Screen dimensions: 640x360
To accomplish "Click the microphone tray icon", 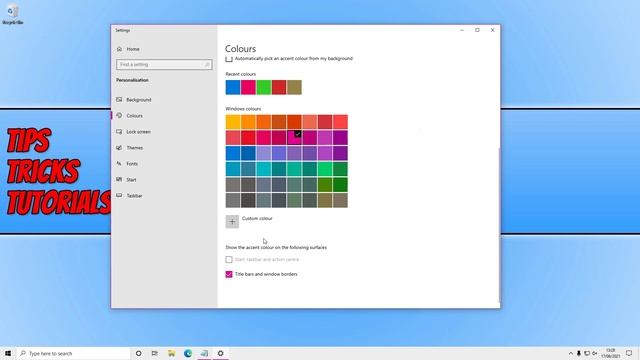I will [x=578, y=353].
